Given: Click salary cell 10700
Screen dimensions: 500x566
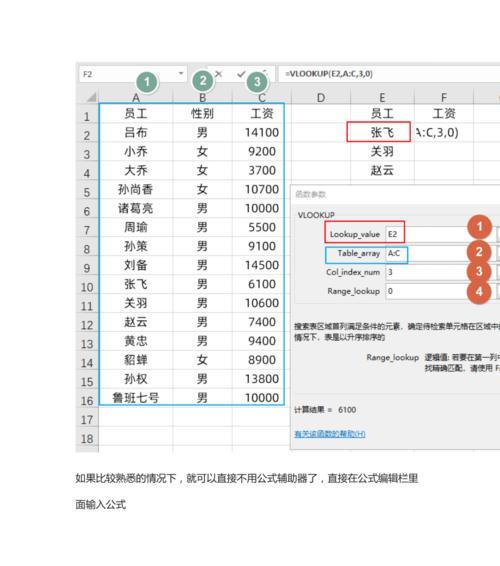Looking at the screenshot, I should 262,190.
